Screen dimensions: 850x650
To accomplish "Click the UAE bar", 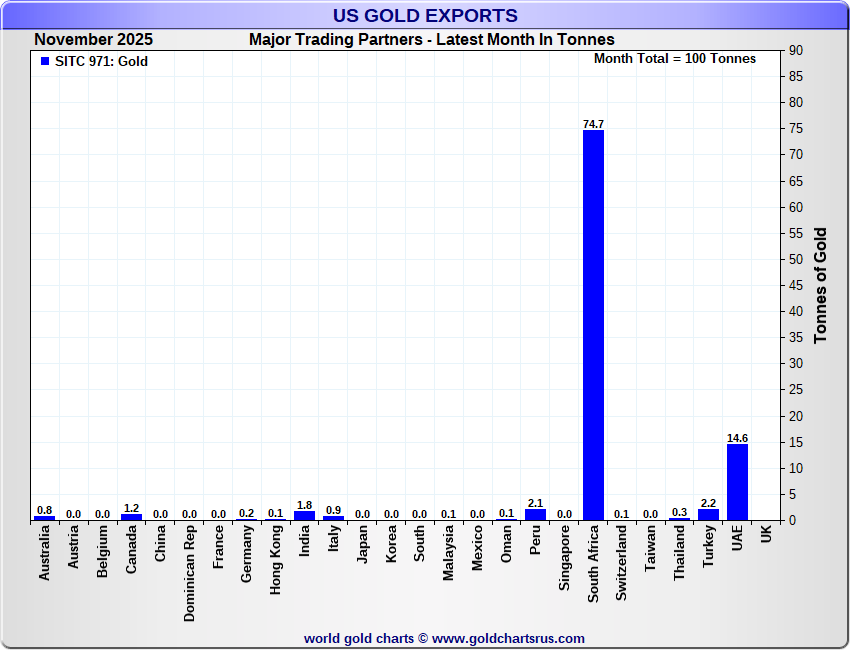I will click(x=737, y=482).
